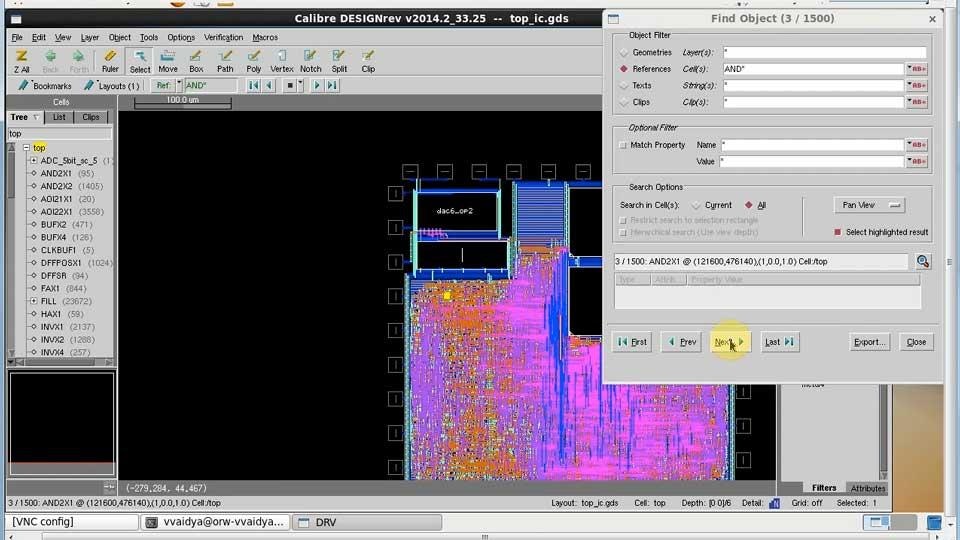Select the Geometries radio button
The image size is (960, 540).
click(624, 53)
